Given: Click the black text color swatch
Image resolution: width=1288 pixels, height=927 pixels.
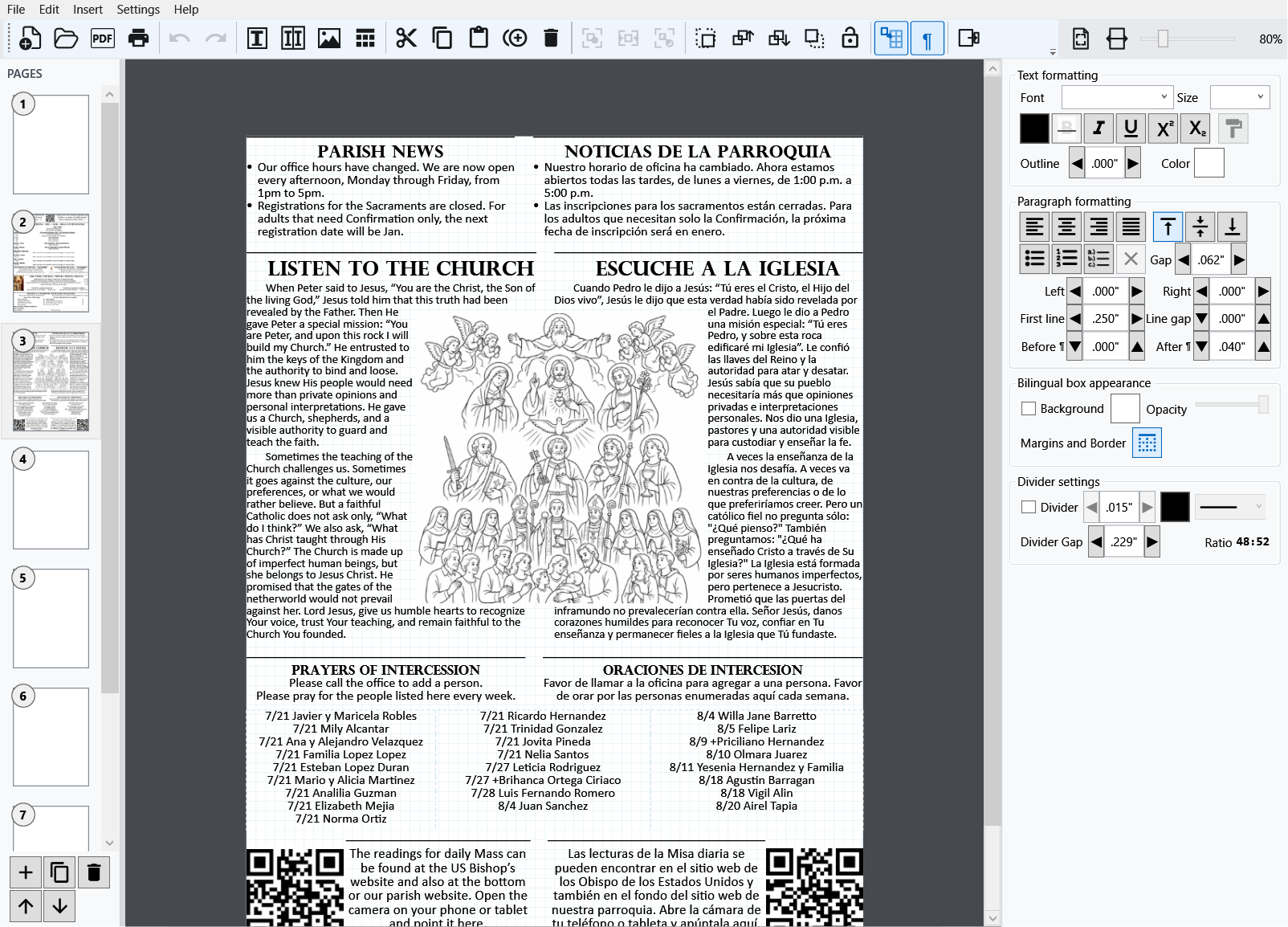Looking at the screenshot, I should pos(1034,129).
